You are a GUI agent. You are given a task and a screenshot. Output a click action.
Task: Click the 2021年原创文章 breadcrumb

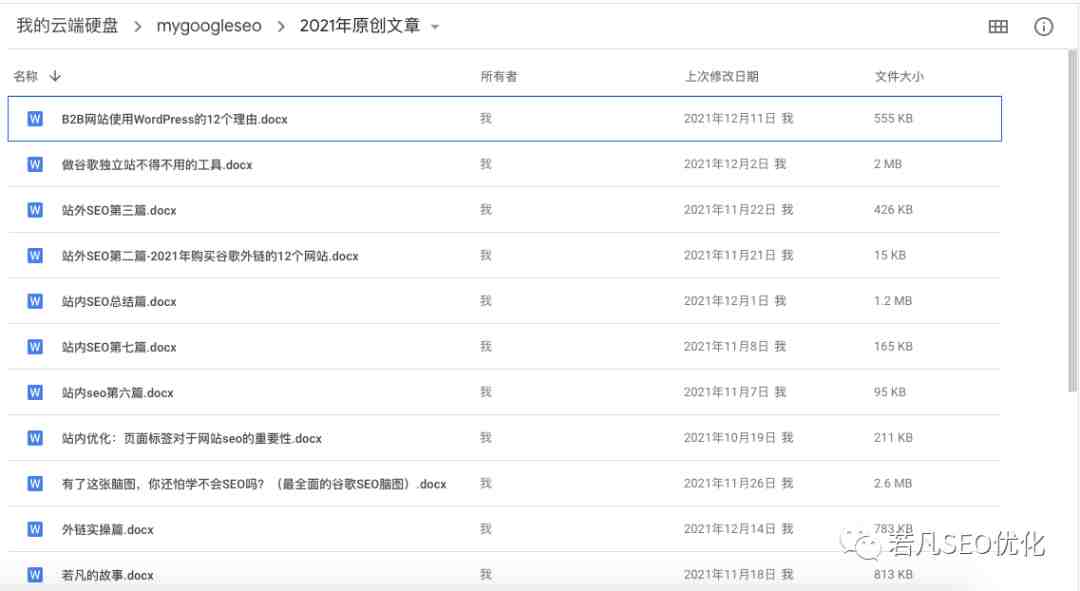click(x=360, y=26)
